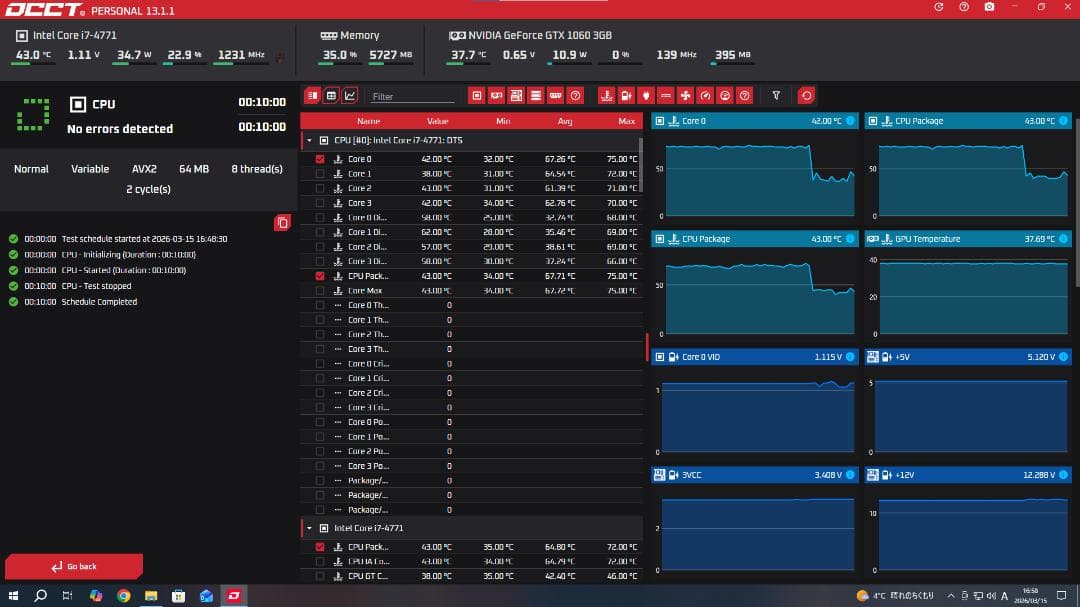Filter sensors by storage drives icon
This screenshot has height=607, width=1080.
tap(536, 96)
